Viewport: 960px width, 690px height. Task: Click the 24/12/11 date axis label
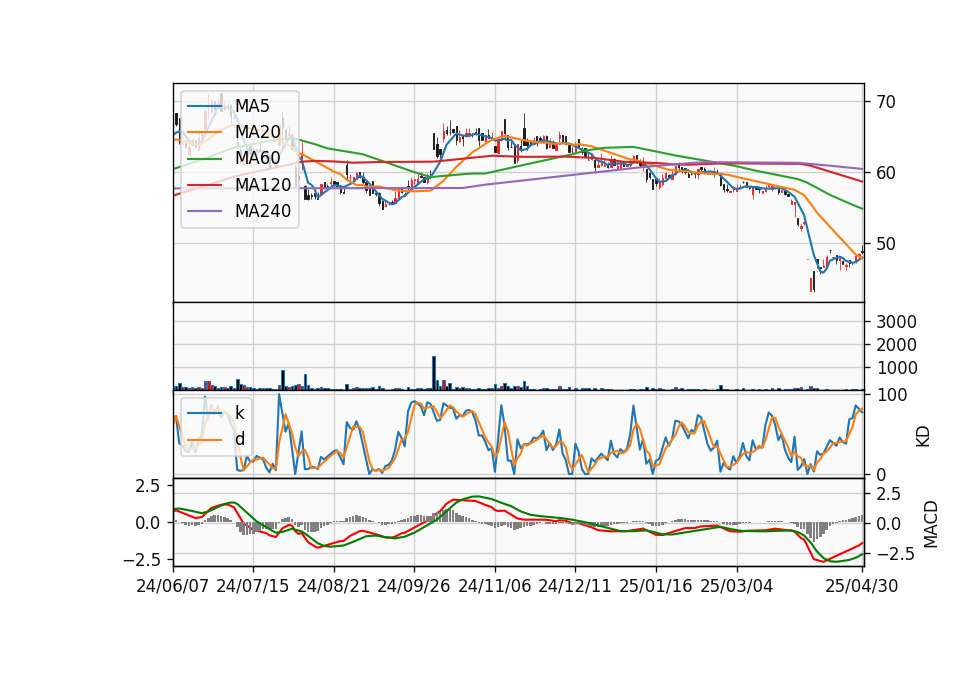(x=575, y=587)
